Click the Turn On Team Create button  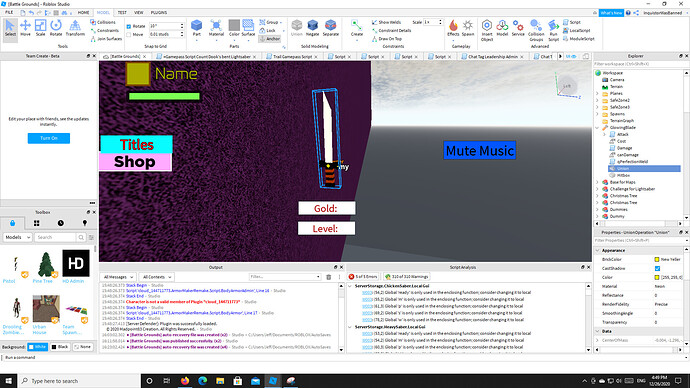pyautogui.click(x=49, y=138)
